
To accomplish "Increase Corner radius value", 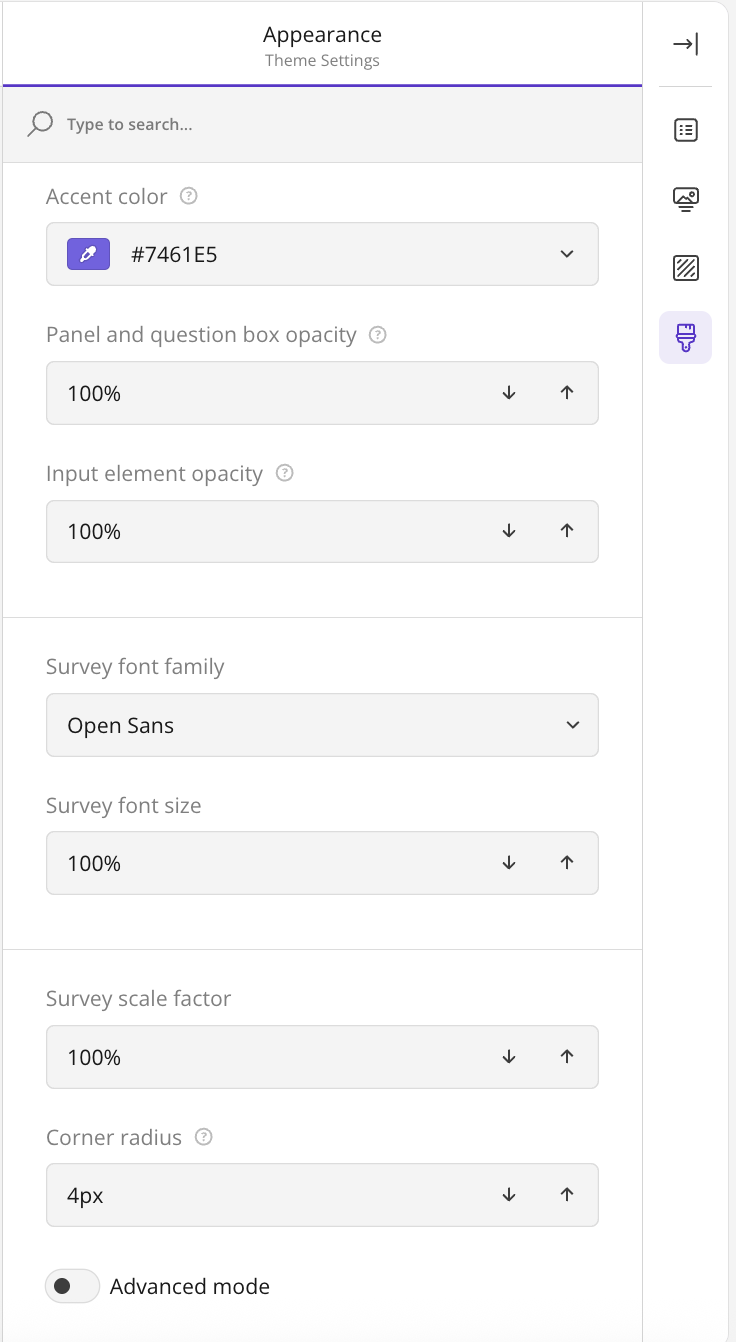I will (x=567, y=1195).
